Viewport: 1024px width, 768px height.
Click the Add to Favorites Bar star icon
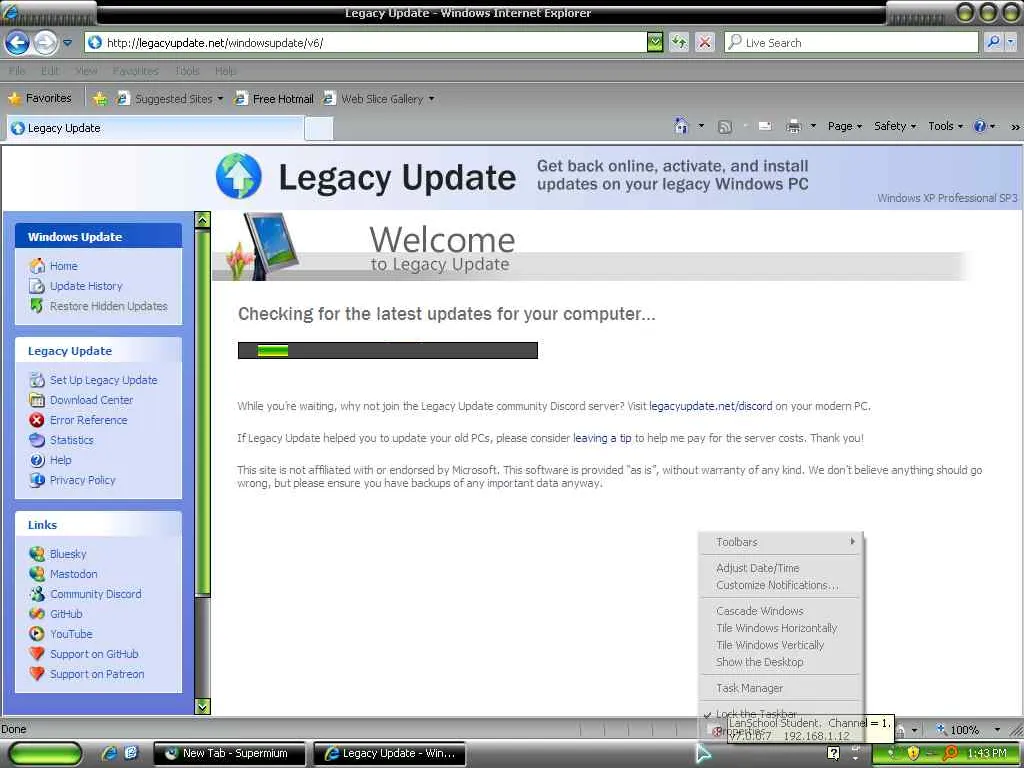click(x=99, y=99)
